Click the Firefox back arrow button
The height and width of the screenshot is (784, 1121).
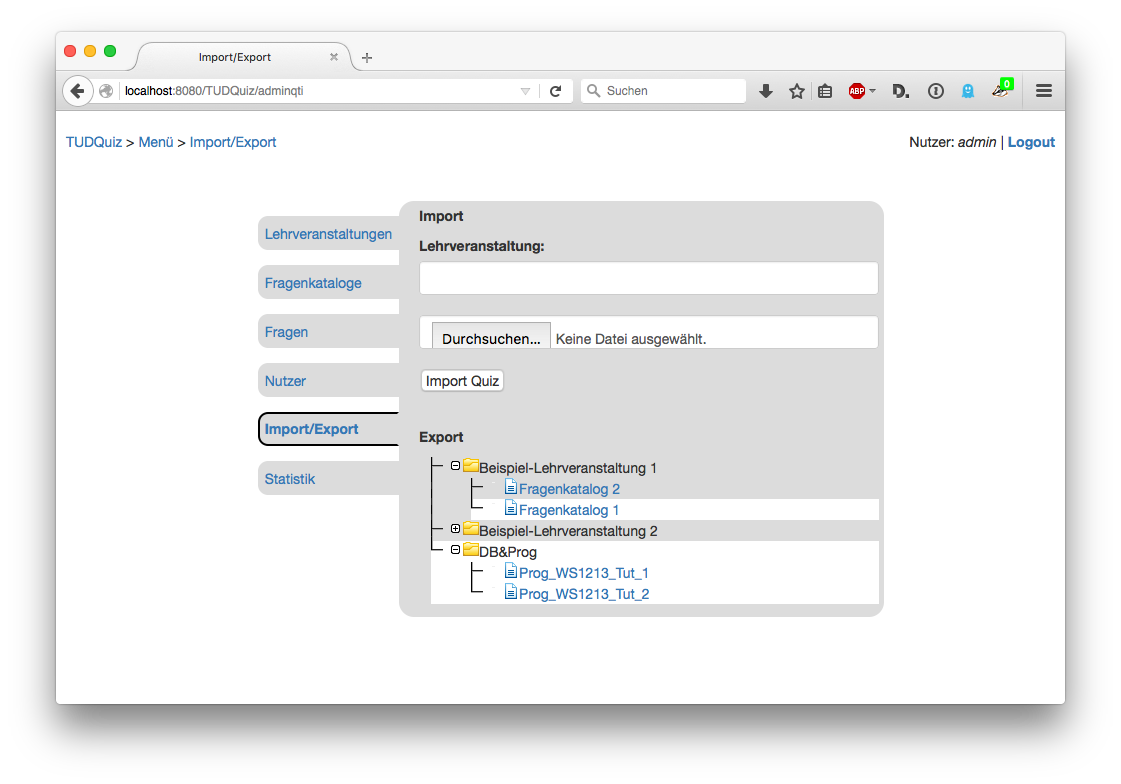[x=78, y=91]
